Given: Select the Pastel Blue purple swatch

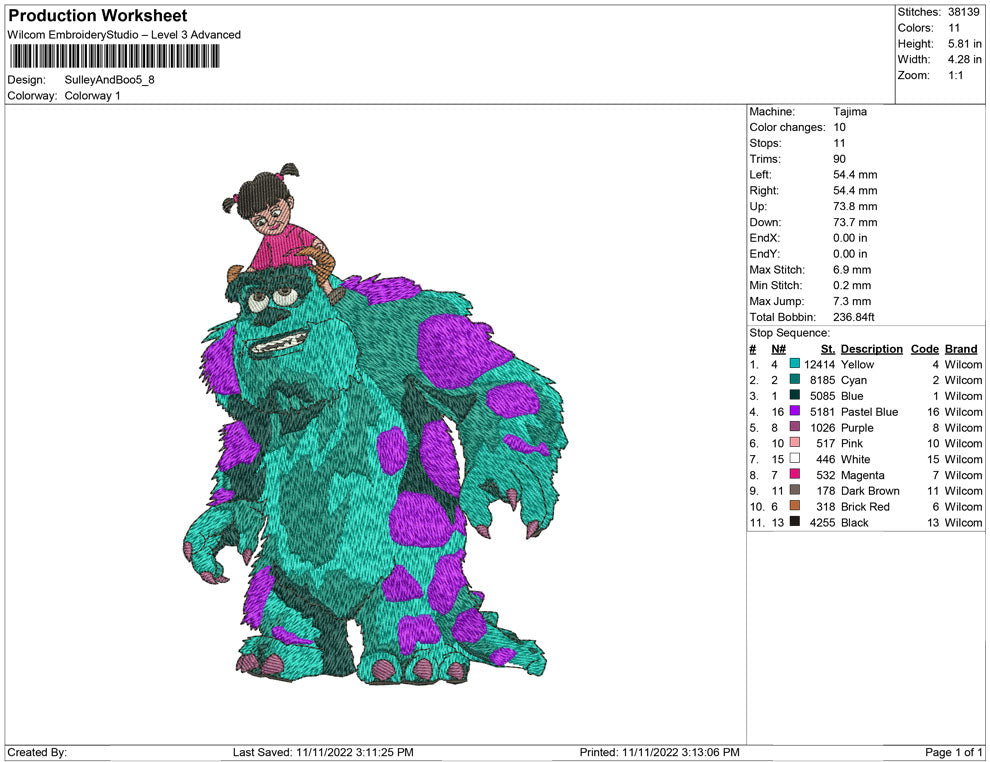Looking at the screenshot, I should pyautogui.click(x=795, y=411).
